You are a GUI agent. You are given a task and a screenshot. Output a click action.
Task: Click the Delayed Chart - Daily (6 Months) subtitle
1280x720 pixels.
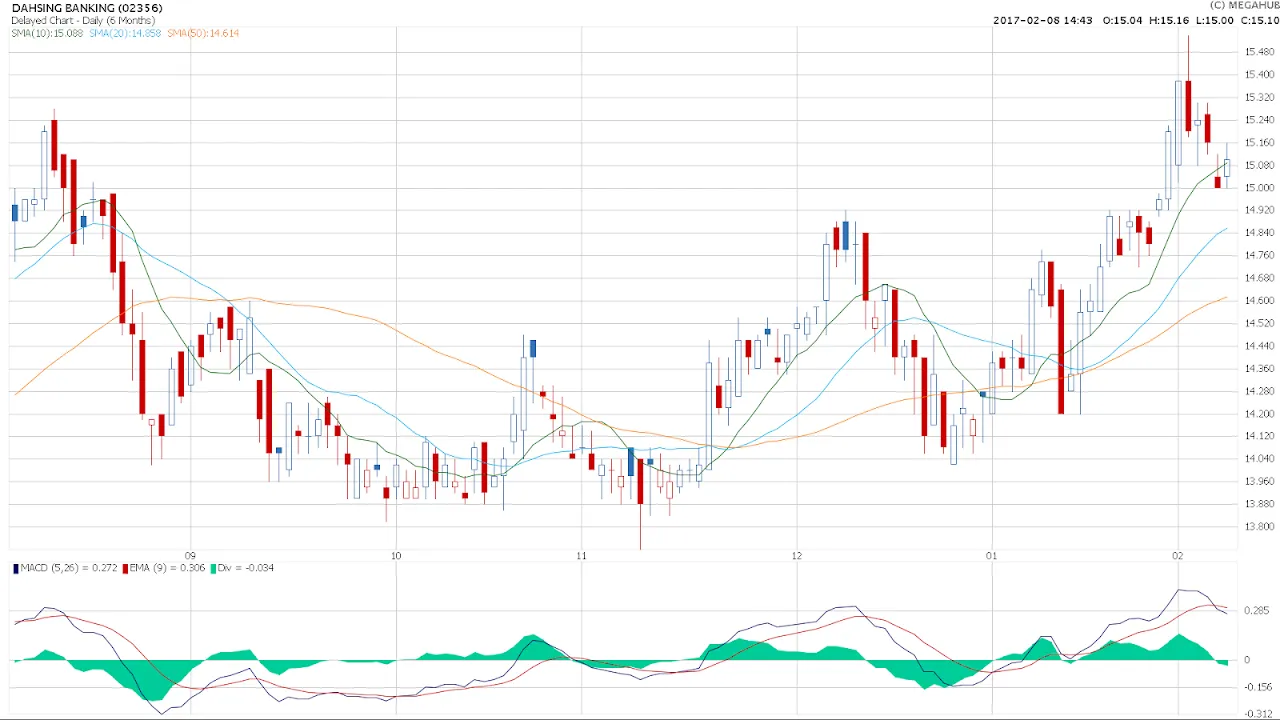(81, 20)
